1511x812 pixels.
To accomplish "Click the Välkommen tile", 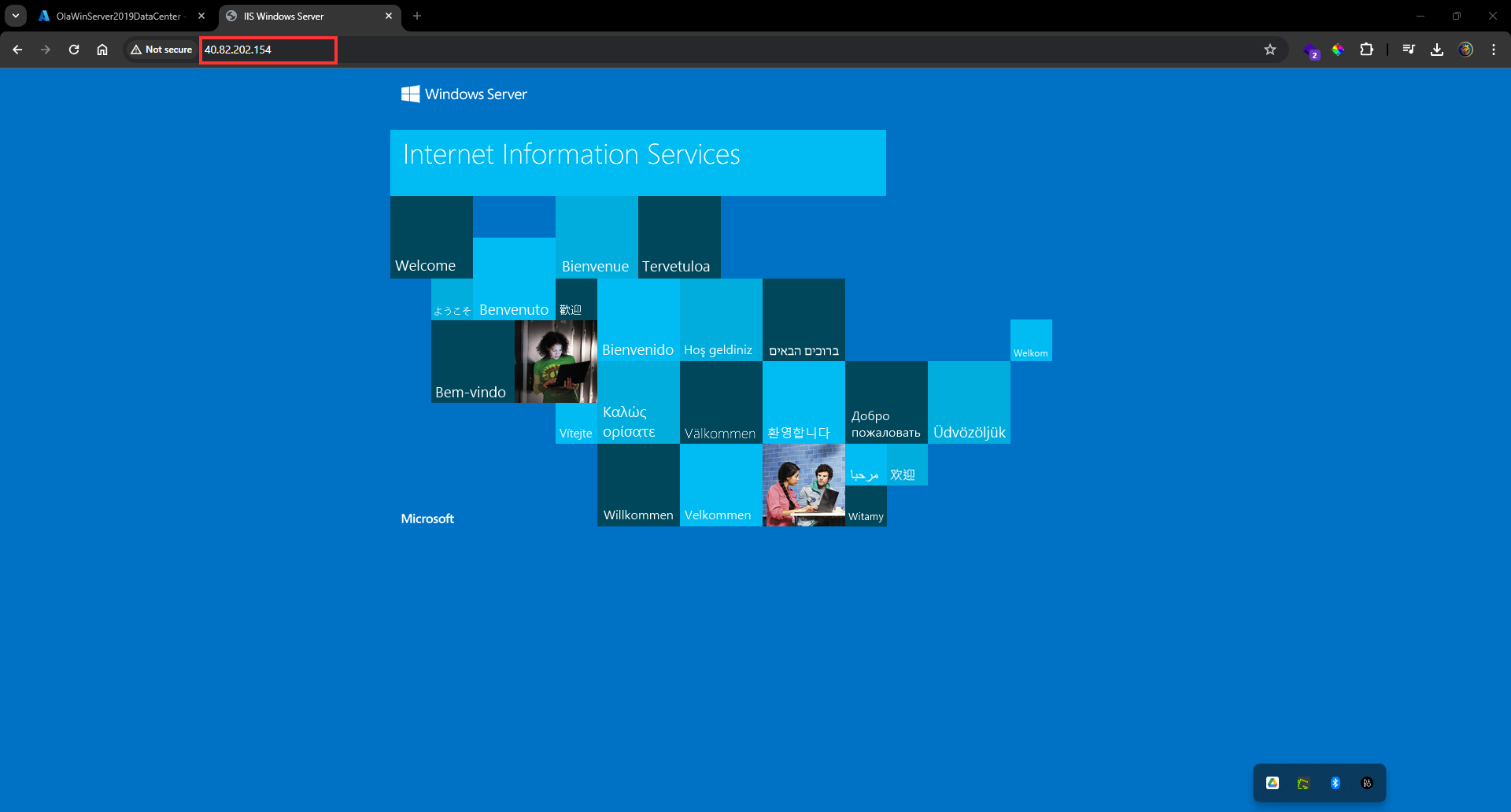I will [x=721, y=402].
